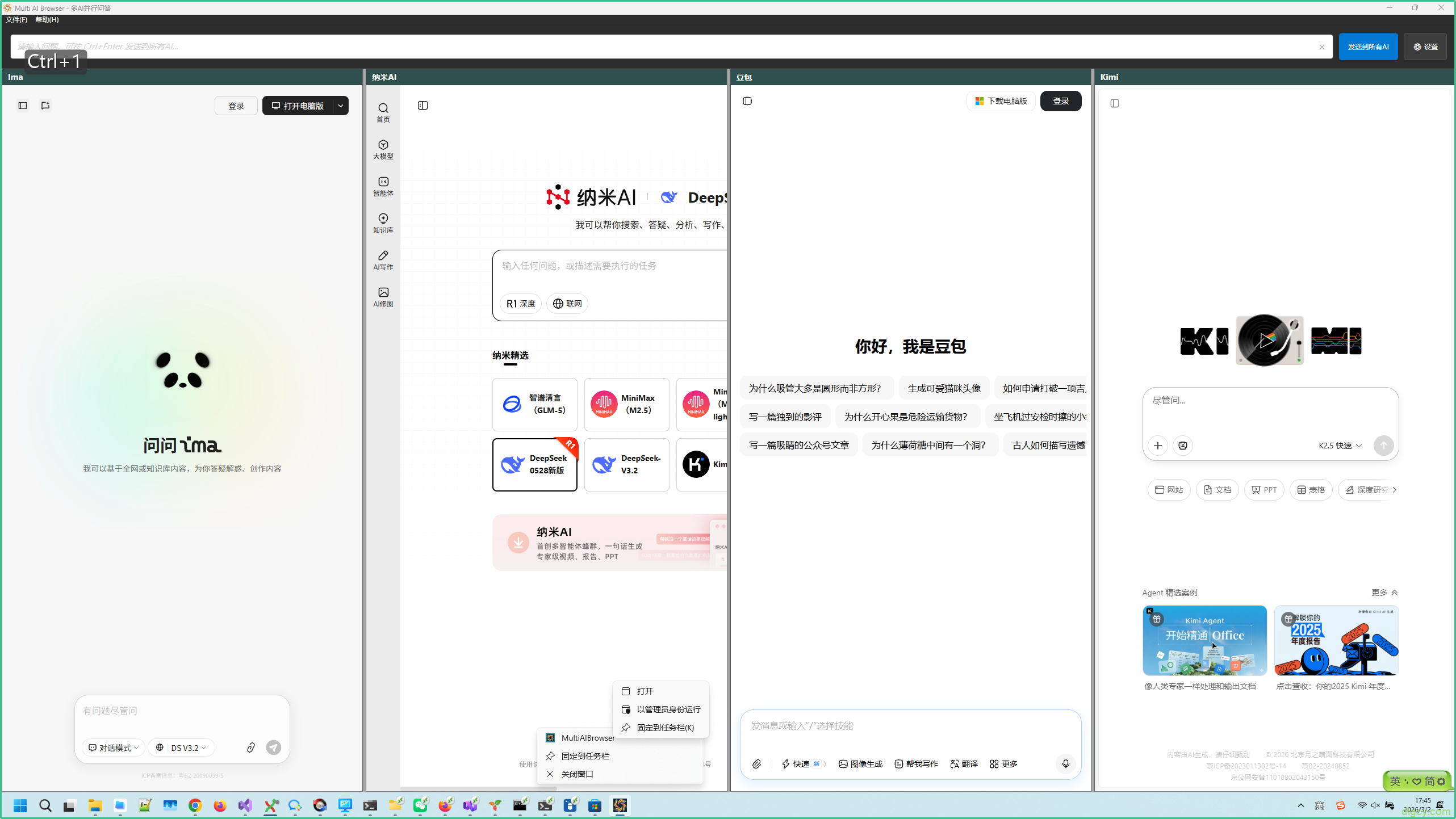Expand the arrow next to 打开电脑版

(341, 106)
